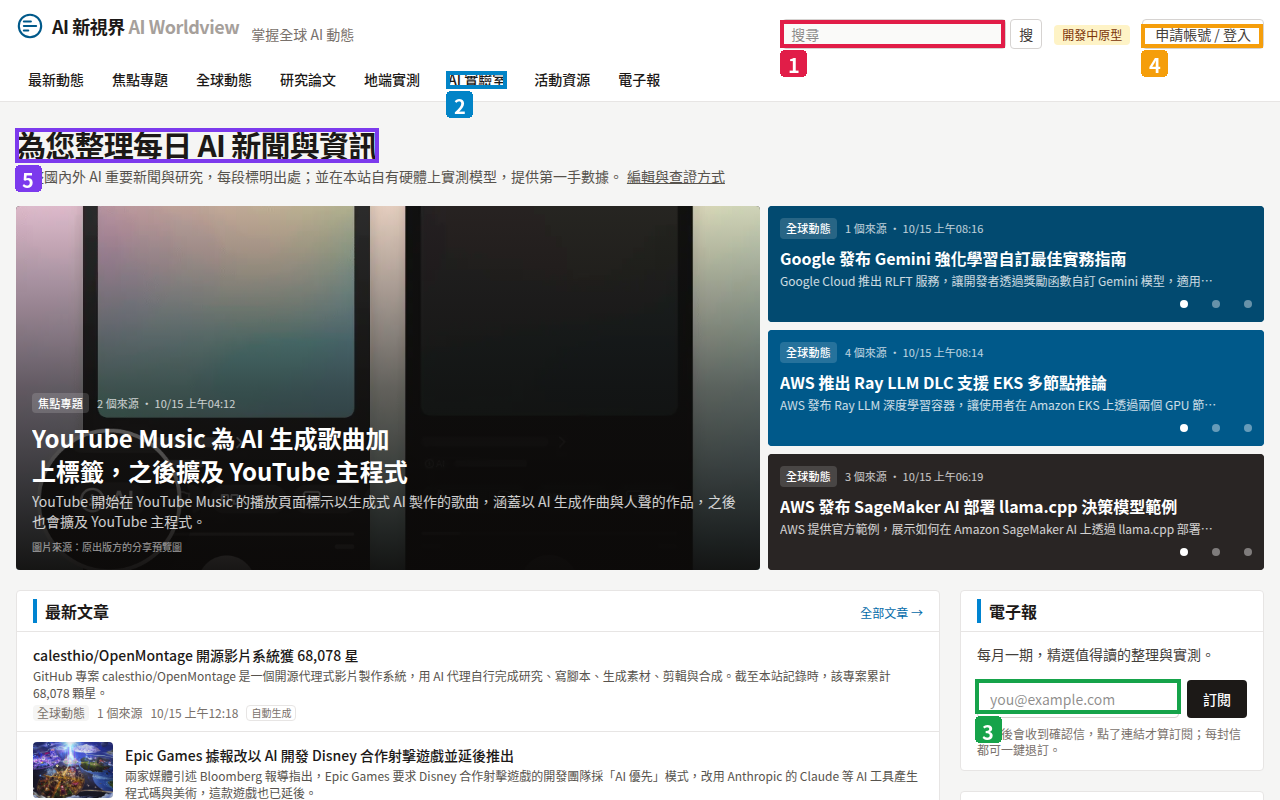Viewport: 1280px width, 800px height.
Task: Click 全球動態 tag on the Gemini card
Action: 808,229
